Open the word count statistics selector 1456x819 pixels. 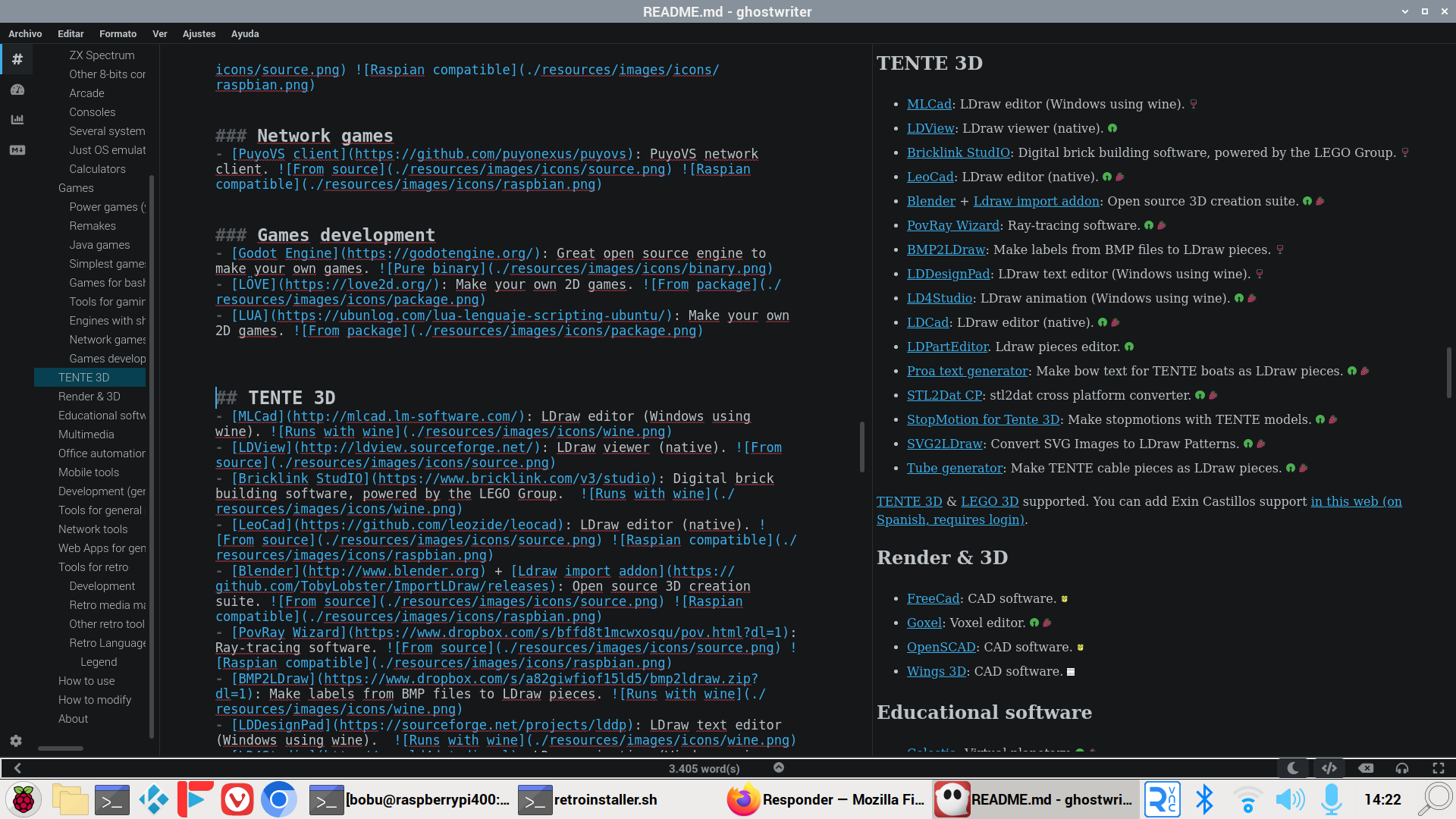click(704, 768)
